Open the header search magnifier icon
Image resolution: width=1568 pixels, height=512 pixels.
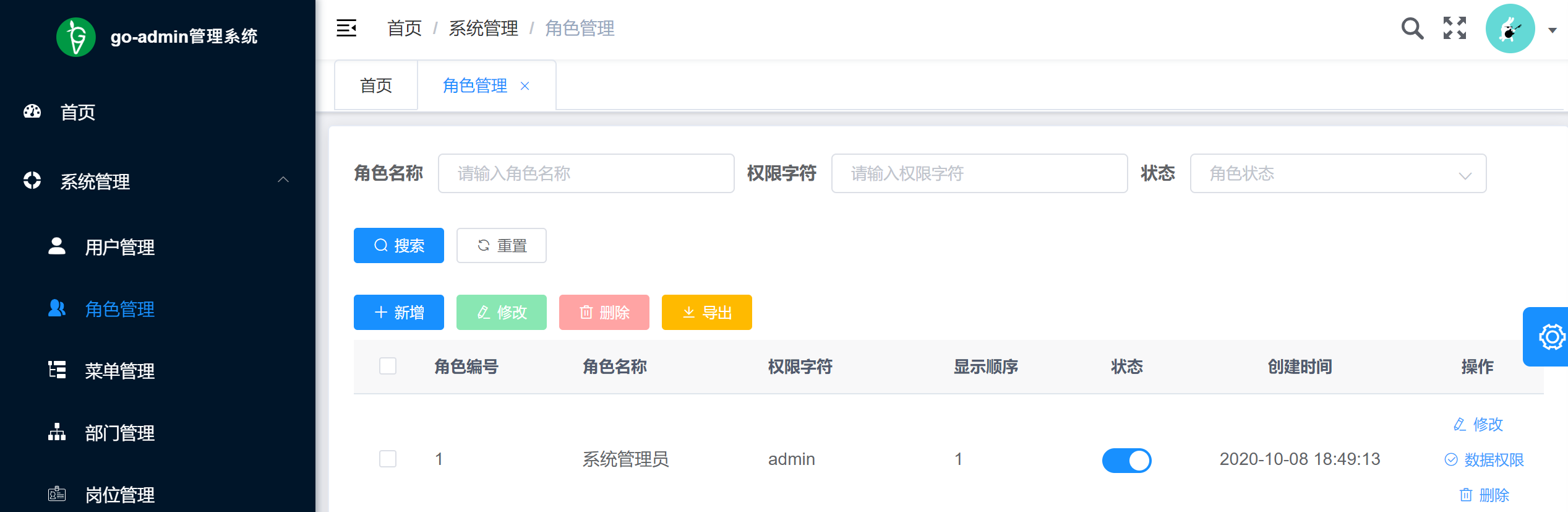pos(1412,28)
